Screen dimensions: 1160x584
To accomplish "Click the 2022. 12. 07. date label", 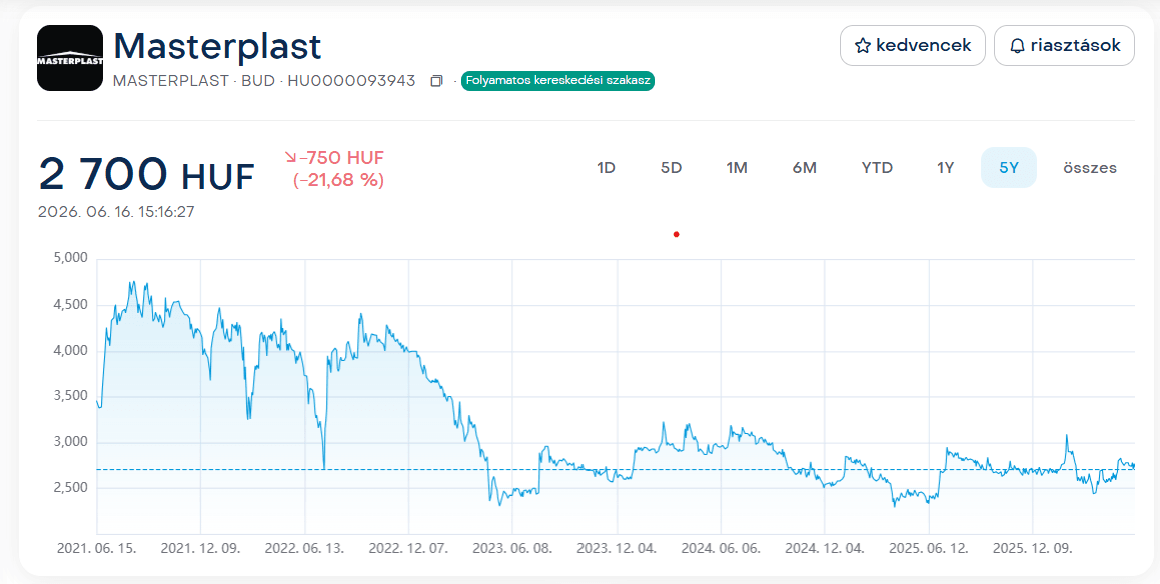I will (x=408, y=549).
